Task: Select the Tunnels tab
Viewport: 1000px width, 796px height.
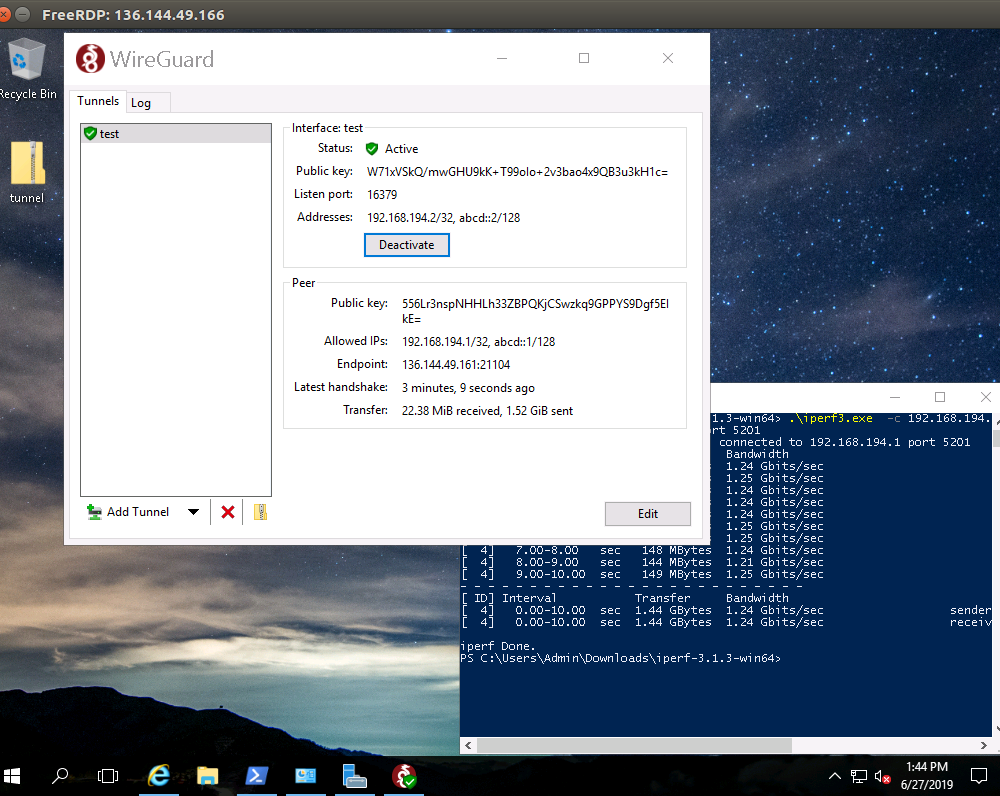Action: [98, 101]
